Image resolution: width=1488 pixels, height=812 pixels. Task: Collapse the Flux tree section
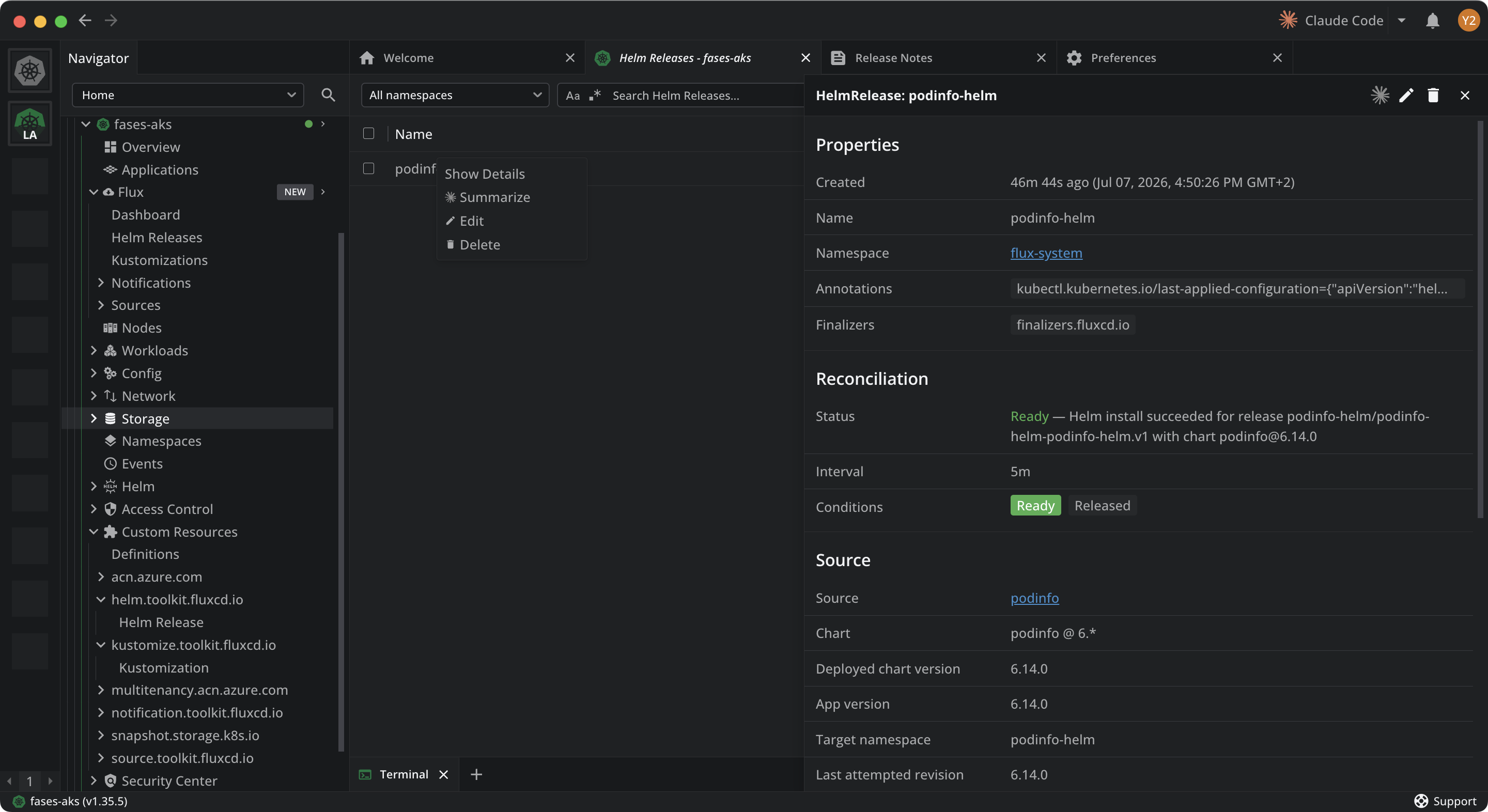tap(94, 192)
